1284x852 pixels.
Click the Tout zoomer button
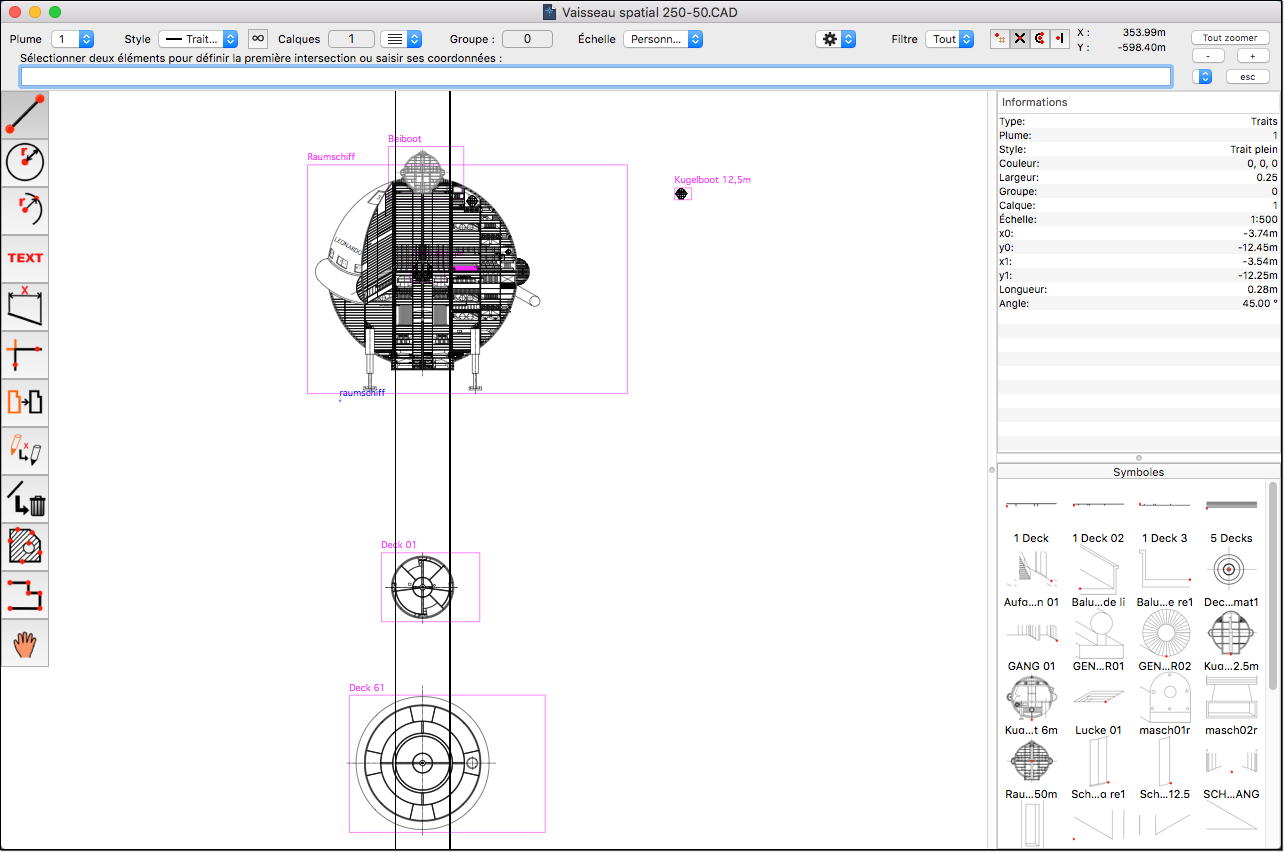tap(1230, 38)
